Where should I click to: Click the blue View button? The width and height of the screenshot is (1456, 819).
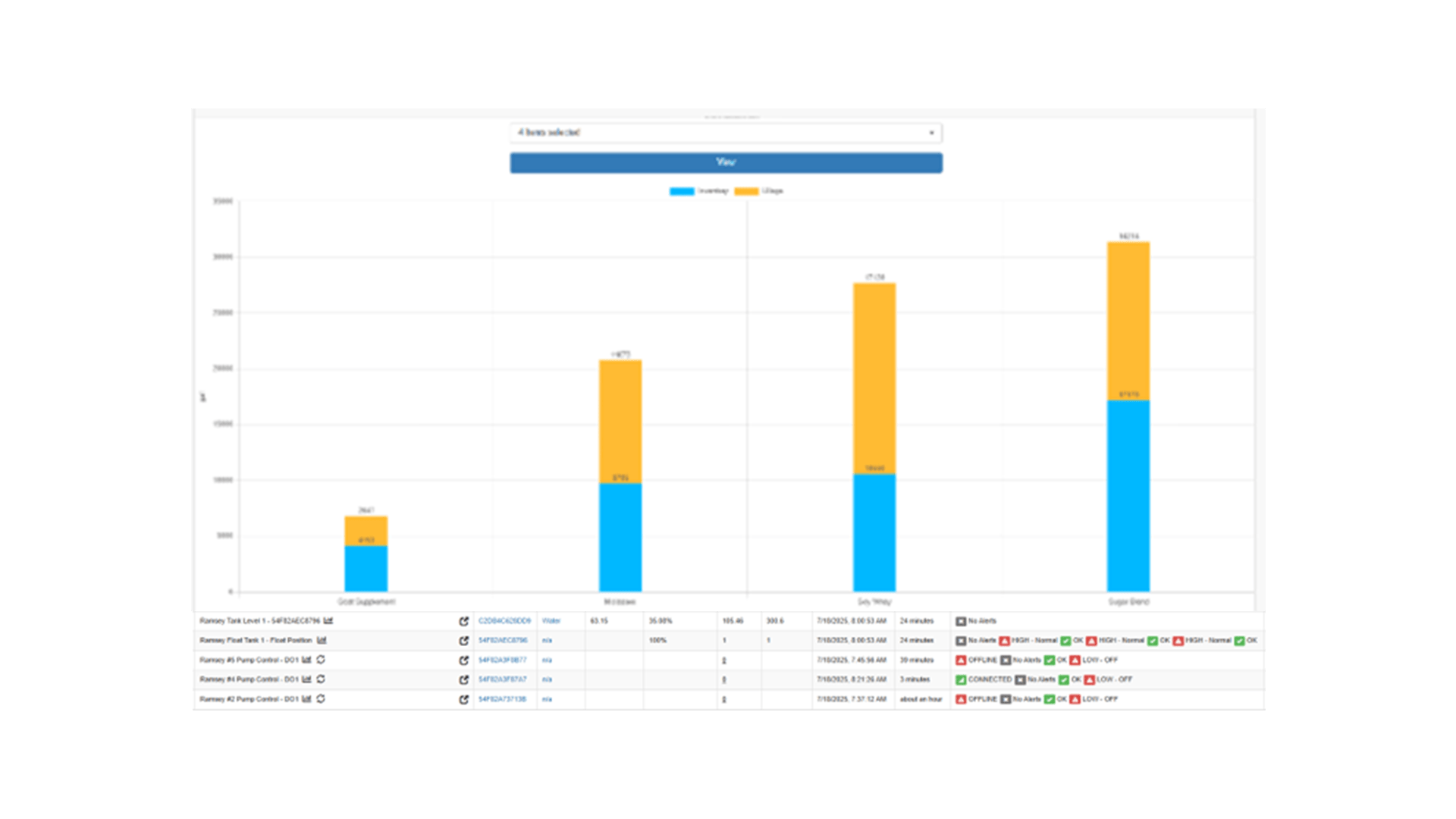click(726, 162)
